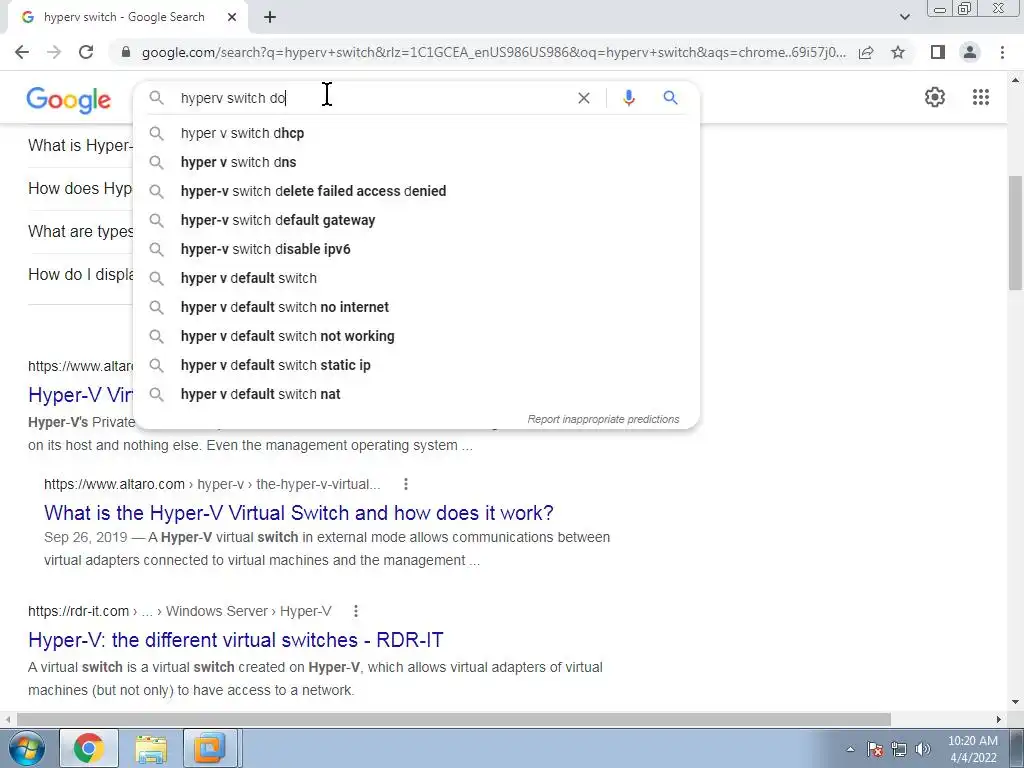Pick suggestion hyper v default switch
1024x768 pixels.
416,278
